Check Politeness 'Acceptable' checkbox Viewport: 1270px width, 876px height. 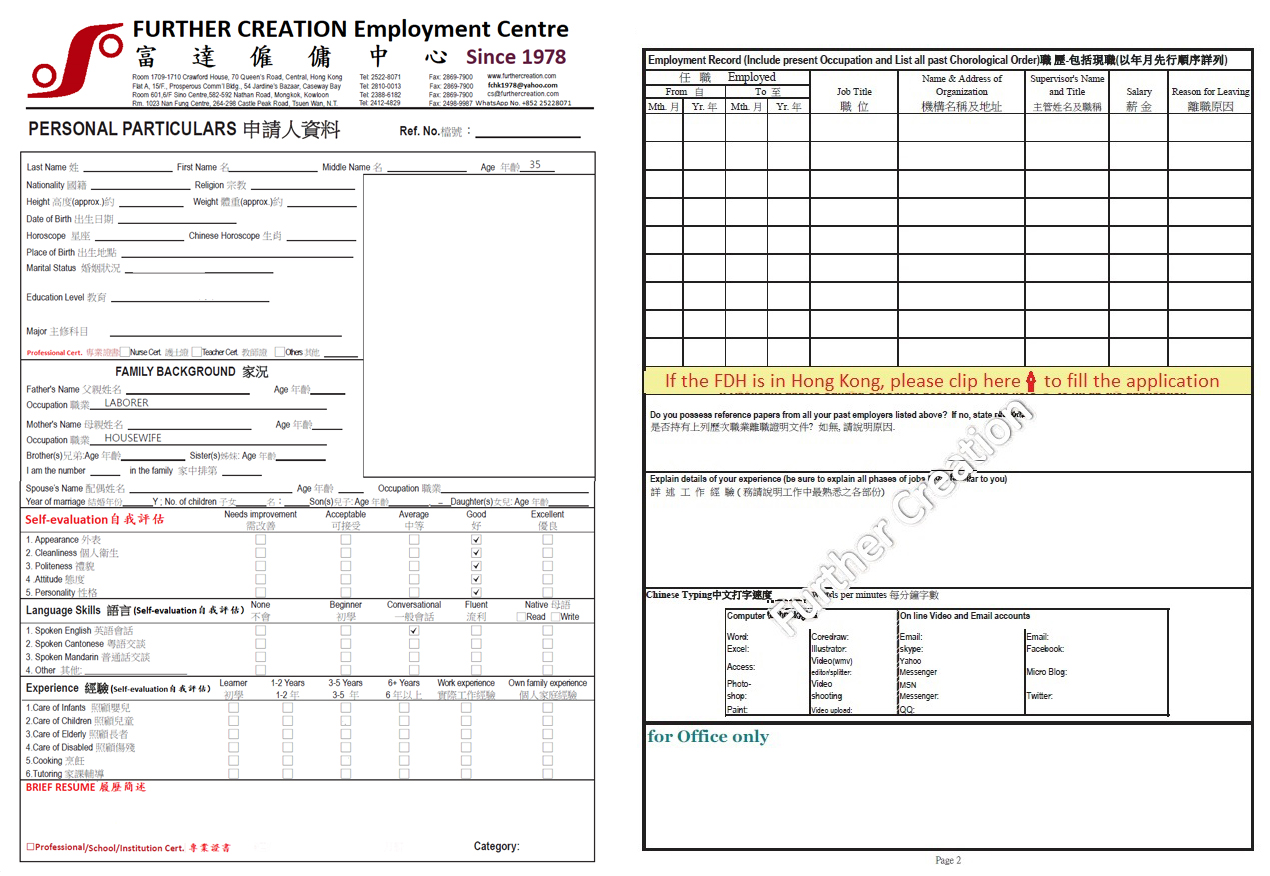pyautogui.click(x=346, y=565)
